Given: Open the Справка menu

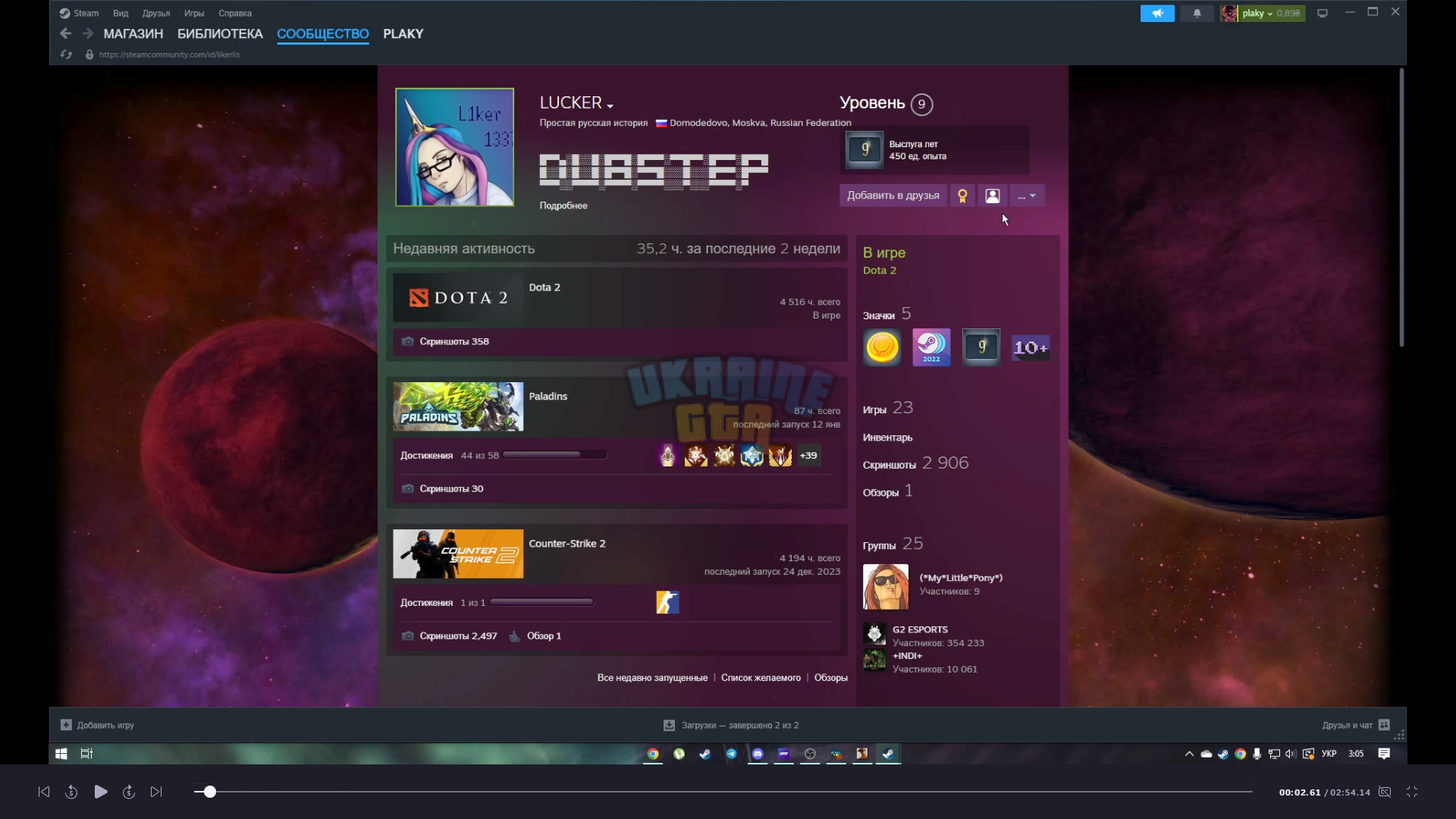Looking at the screenshot, I should [235, 13].
